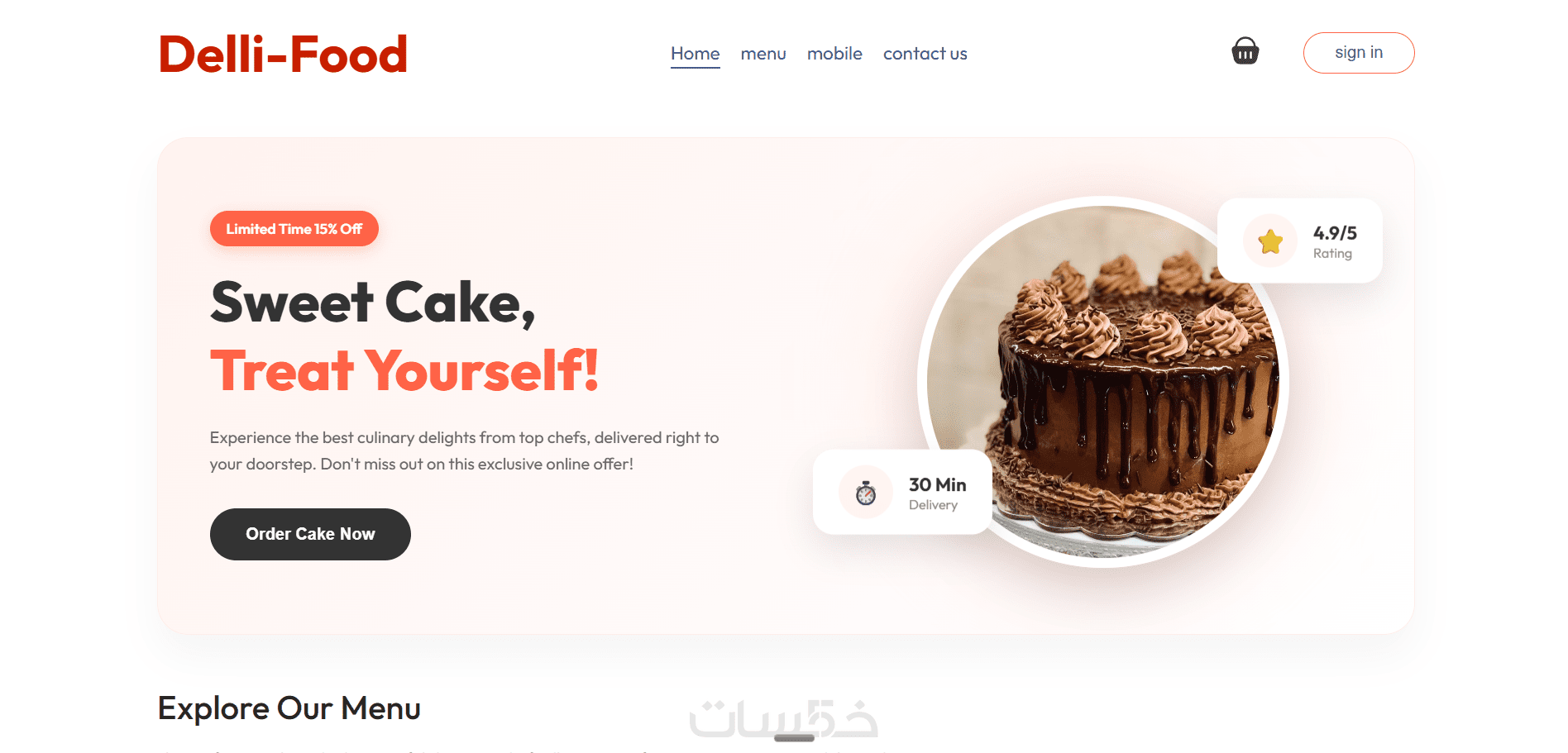
Task: Go to the Home nav link
Action: 695,54
